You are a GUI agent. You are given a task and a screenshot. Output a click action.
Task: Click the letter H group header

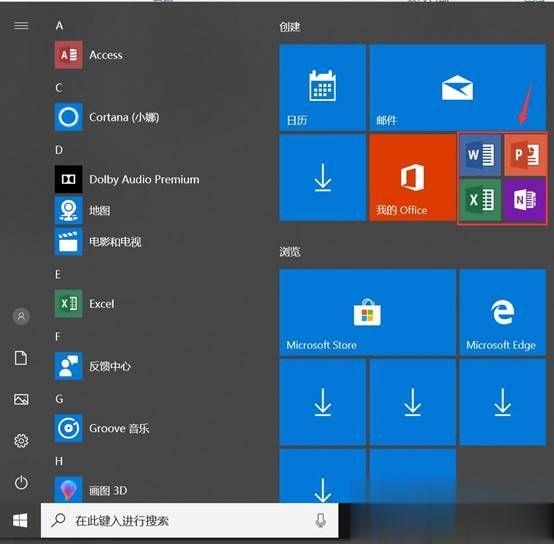pyautogui.click(x=59, y=461)
